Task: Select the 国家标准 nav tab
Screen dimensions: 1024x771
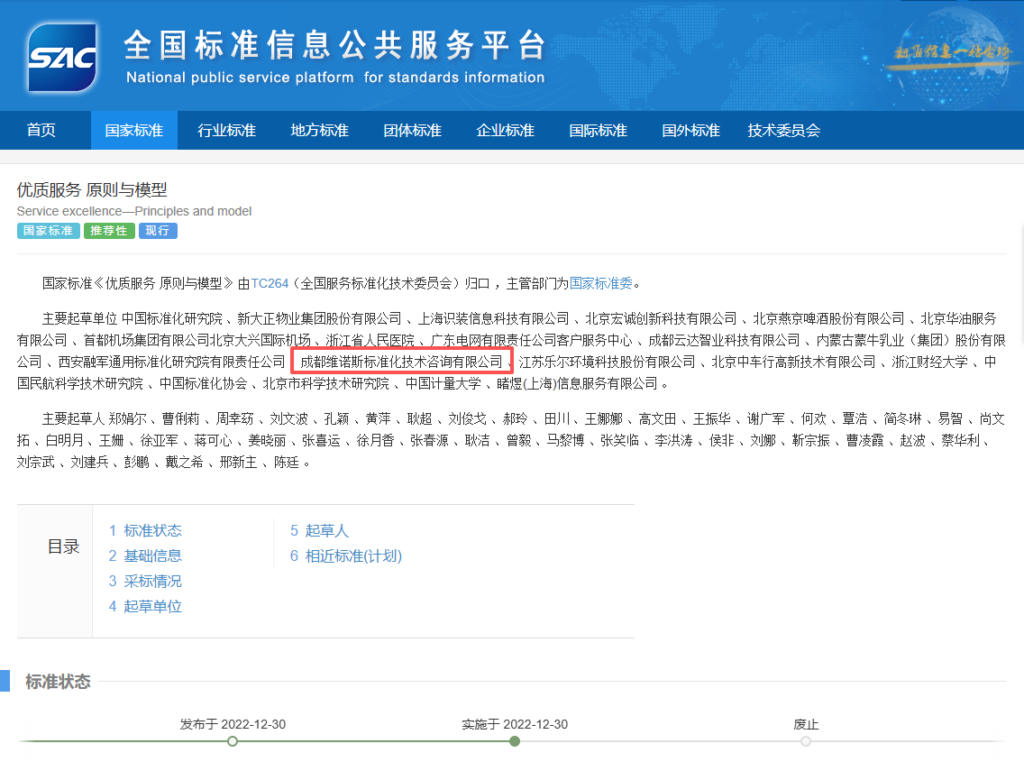Action: click(134, 131)
